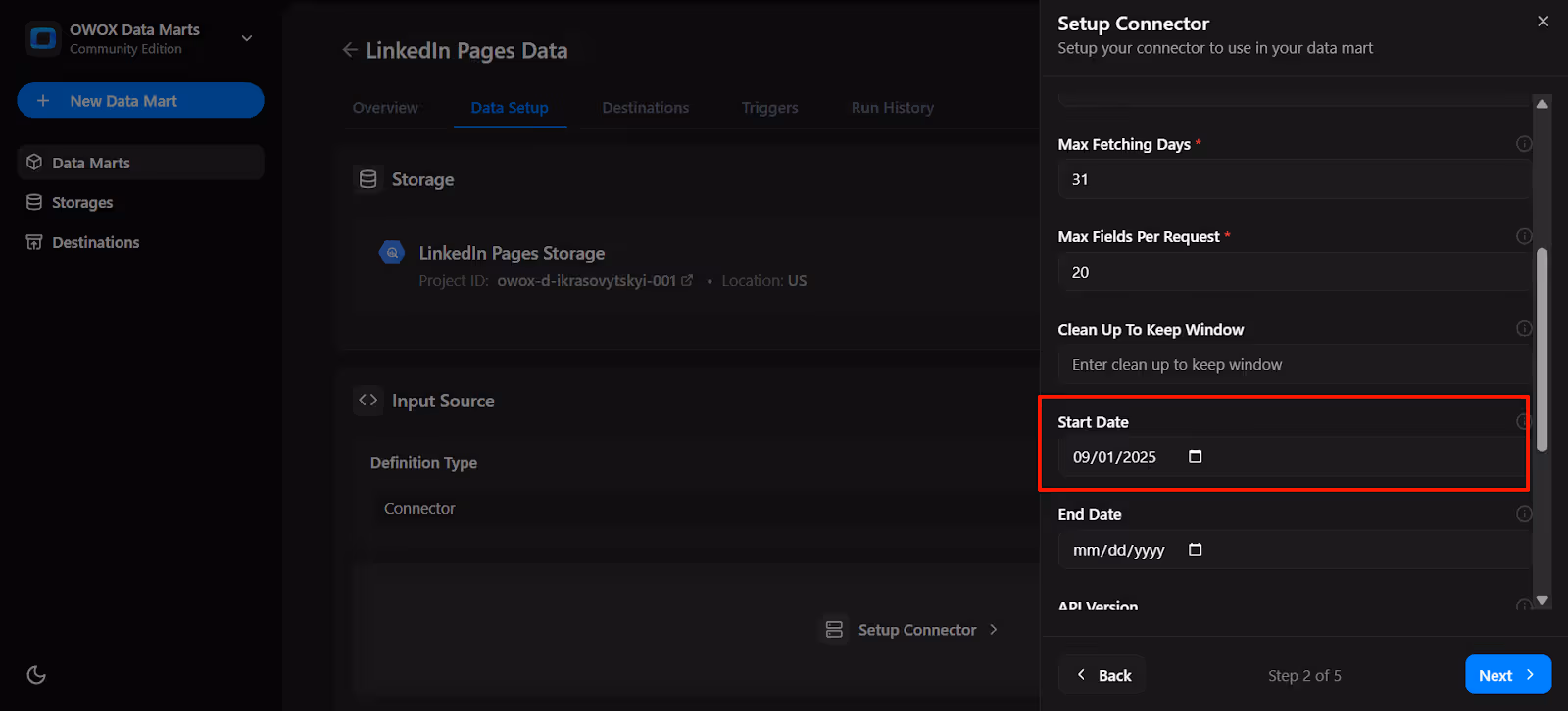Open Destinations in the sidebar
This screenshot has width=1568, height=711.
(140, 242)
